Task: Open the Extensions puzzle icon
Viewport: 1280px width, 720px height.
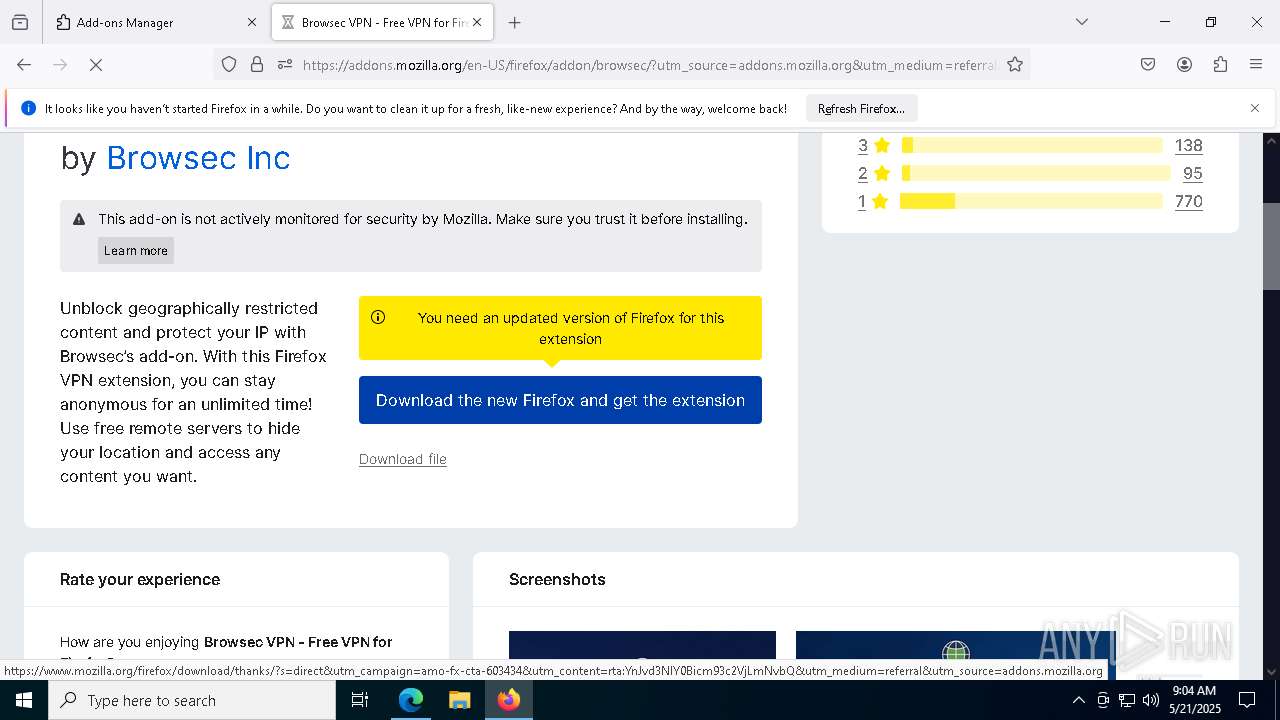Action: pos(1220,64)
